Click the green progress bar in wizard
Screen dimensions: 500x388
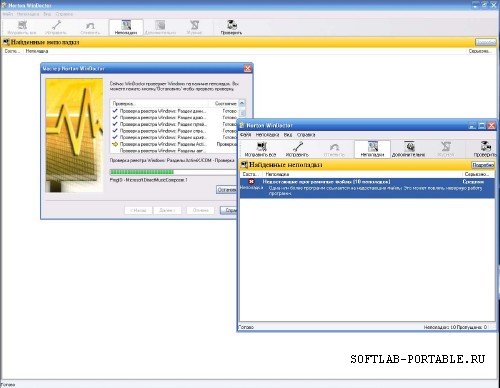coord(173,172)
